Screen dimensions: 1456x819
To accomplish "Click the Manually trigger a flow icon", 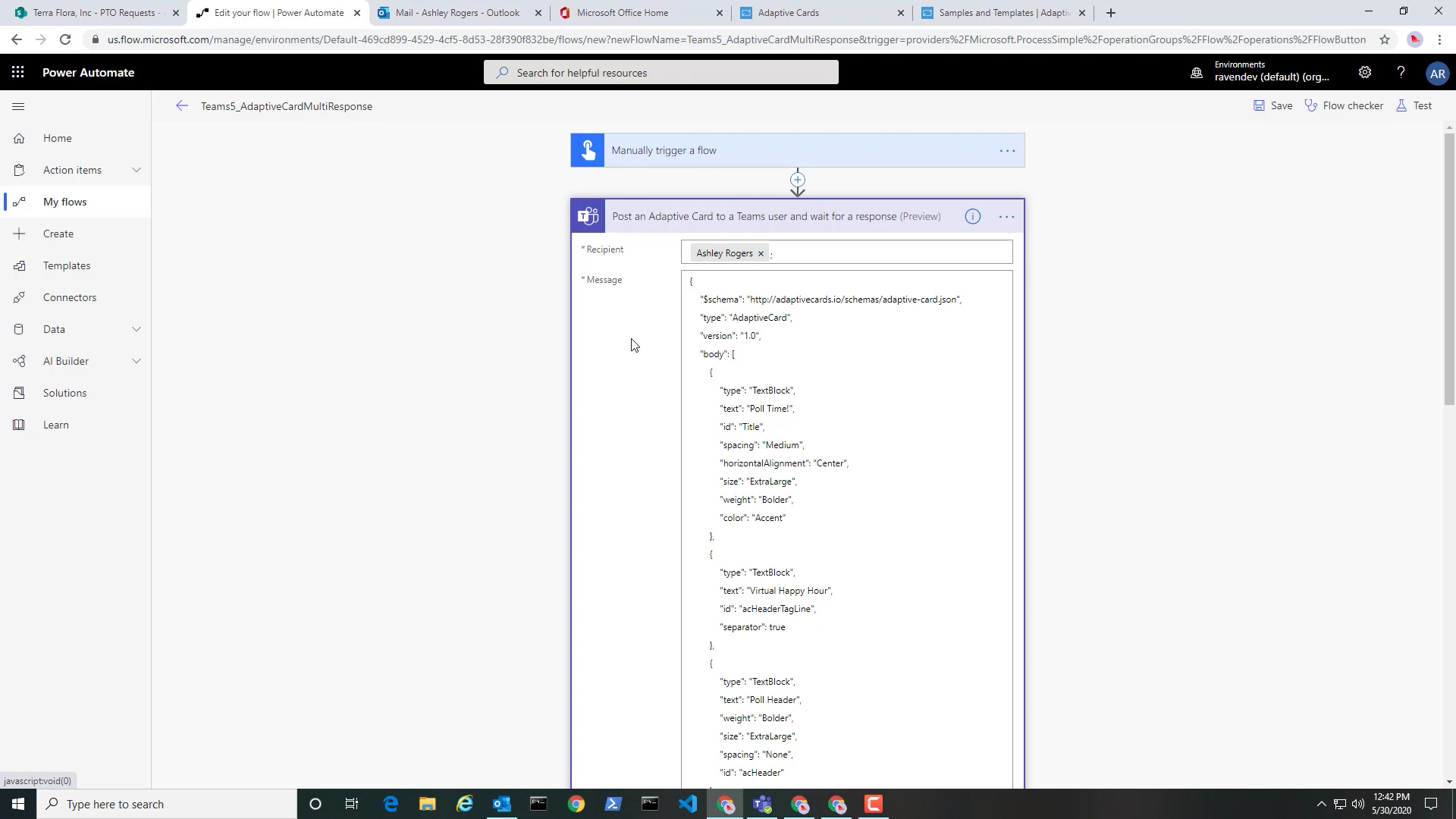I will point(588,150).
